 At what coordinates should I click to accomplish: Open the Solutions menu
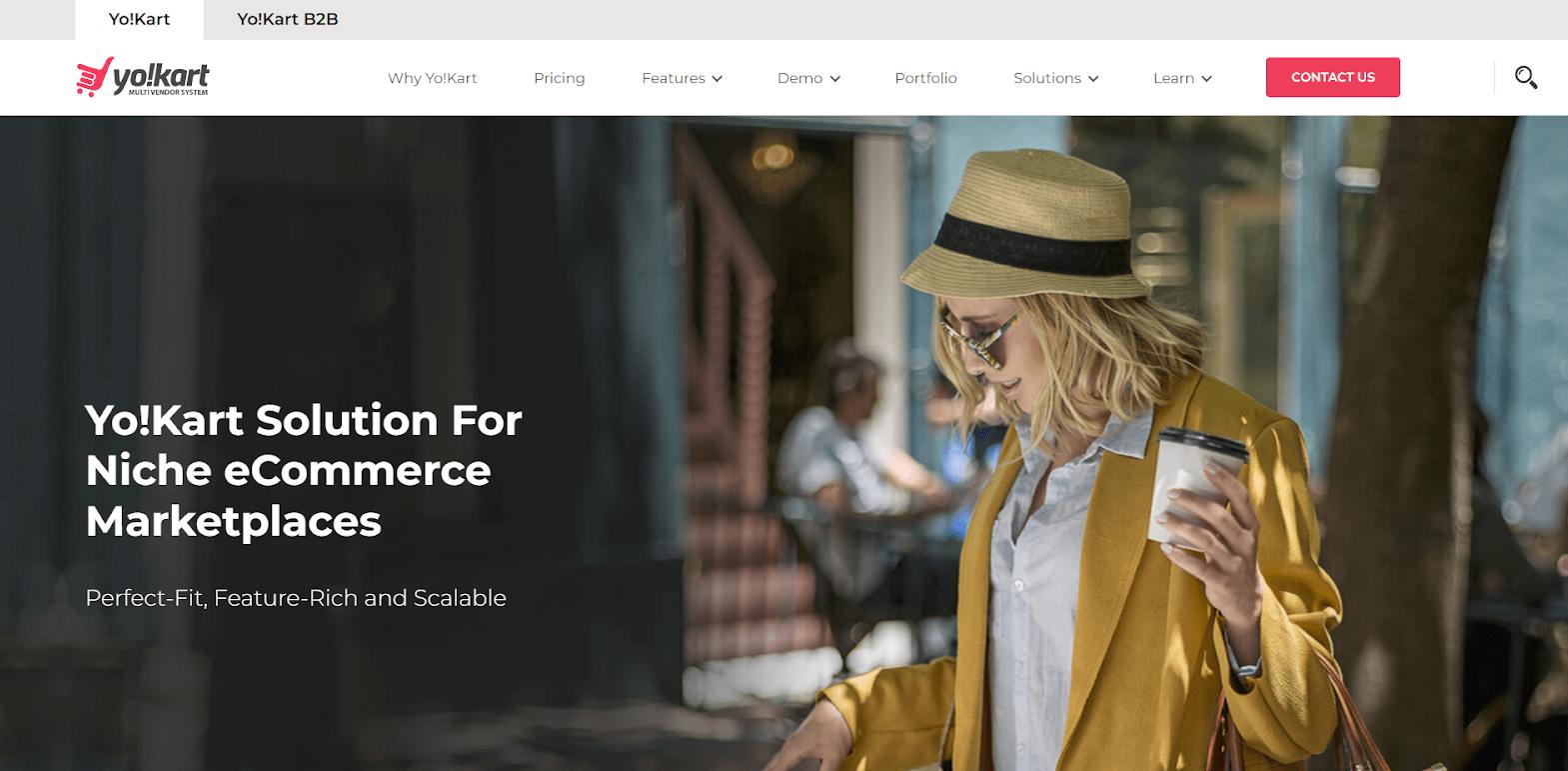pos(1056,78)
